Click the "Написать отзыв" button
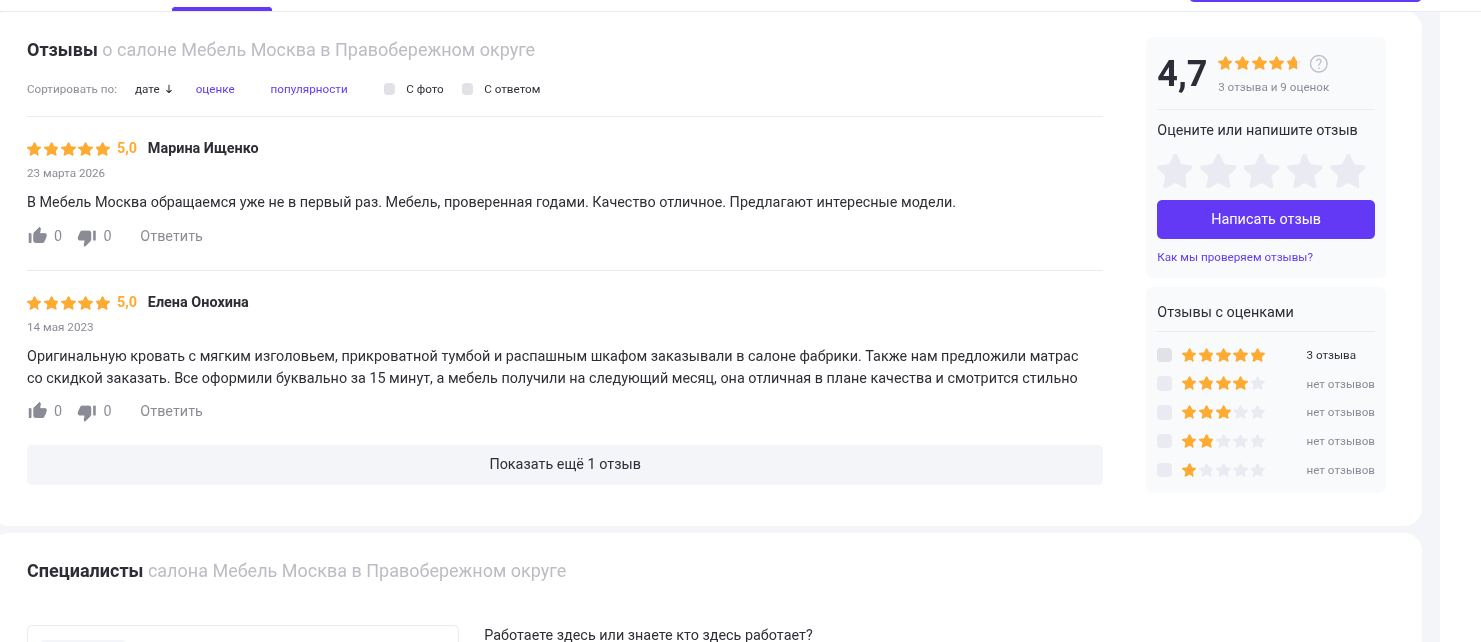 pos(1266,219)
